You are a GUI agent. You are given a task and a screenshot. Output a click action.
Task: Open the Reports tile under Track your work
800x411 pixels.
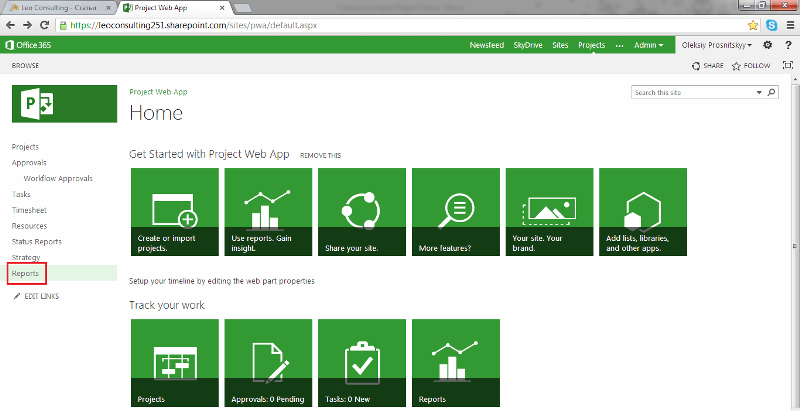(456, 363)
